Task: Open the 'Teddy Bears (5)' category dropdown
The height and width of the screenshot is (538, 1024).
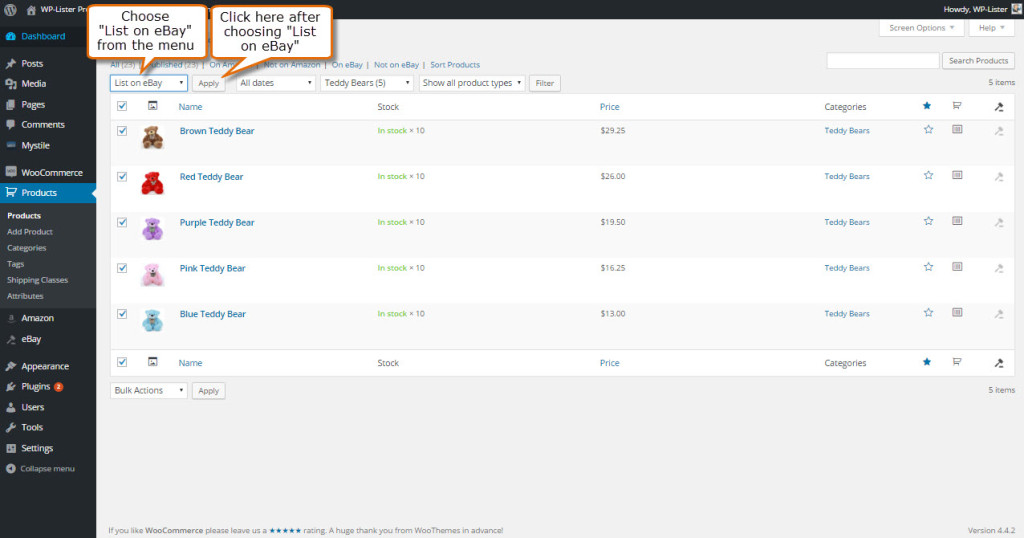Action: tap(366, 83)
